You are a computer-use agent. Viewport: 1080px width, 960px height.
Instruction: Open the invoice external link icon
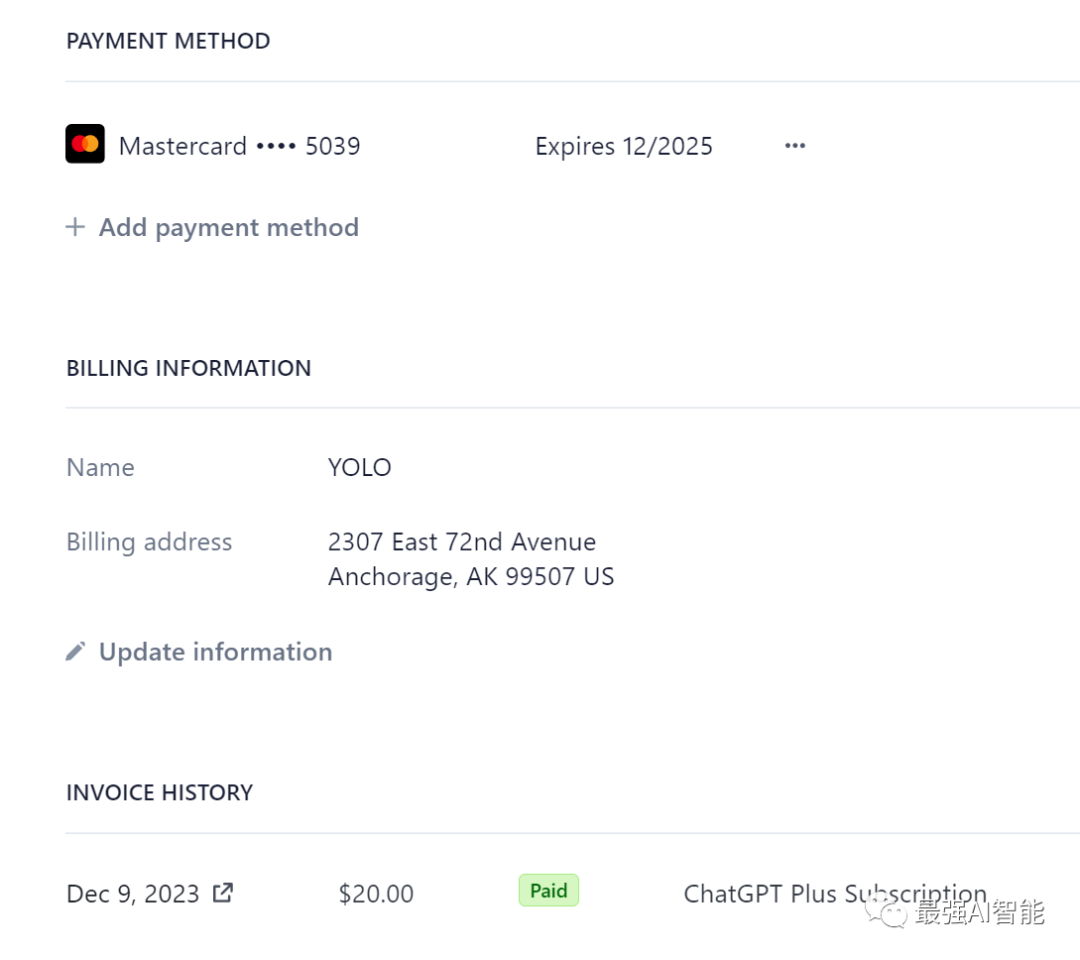(x=224, y=892)
